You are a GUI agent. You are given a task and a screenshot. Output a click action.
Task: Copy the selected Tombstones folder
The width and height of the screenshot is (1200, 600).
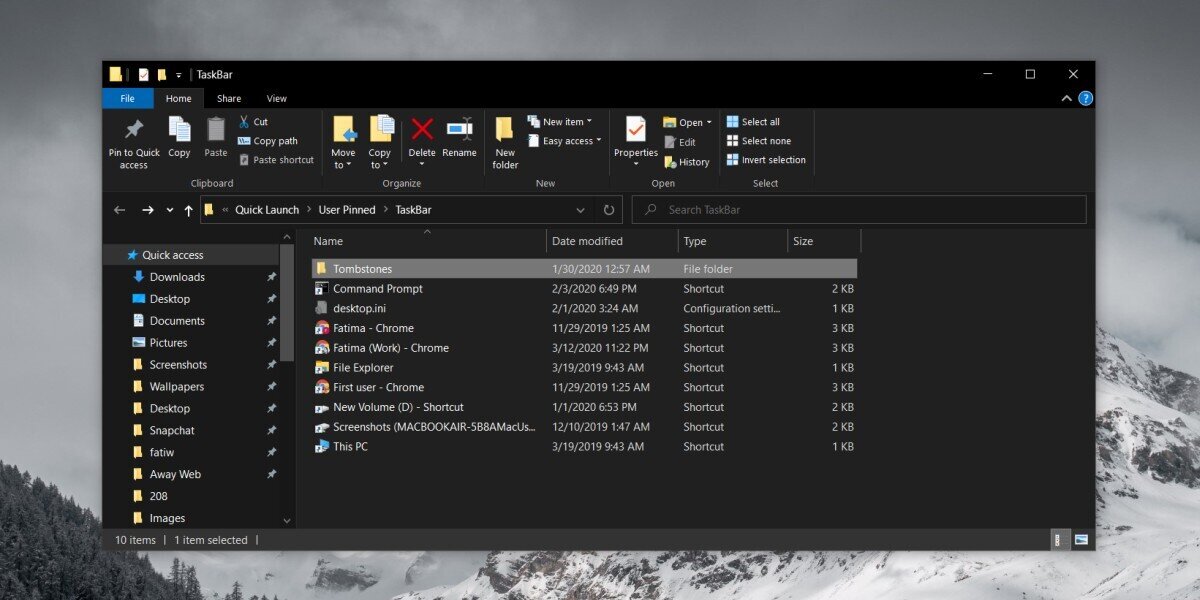point(179,140)
